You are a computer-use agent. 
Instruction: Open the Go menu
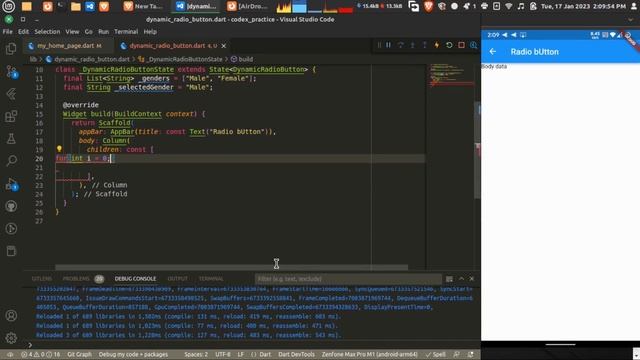coord(89,31)
